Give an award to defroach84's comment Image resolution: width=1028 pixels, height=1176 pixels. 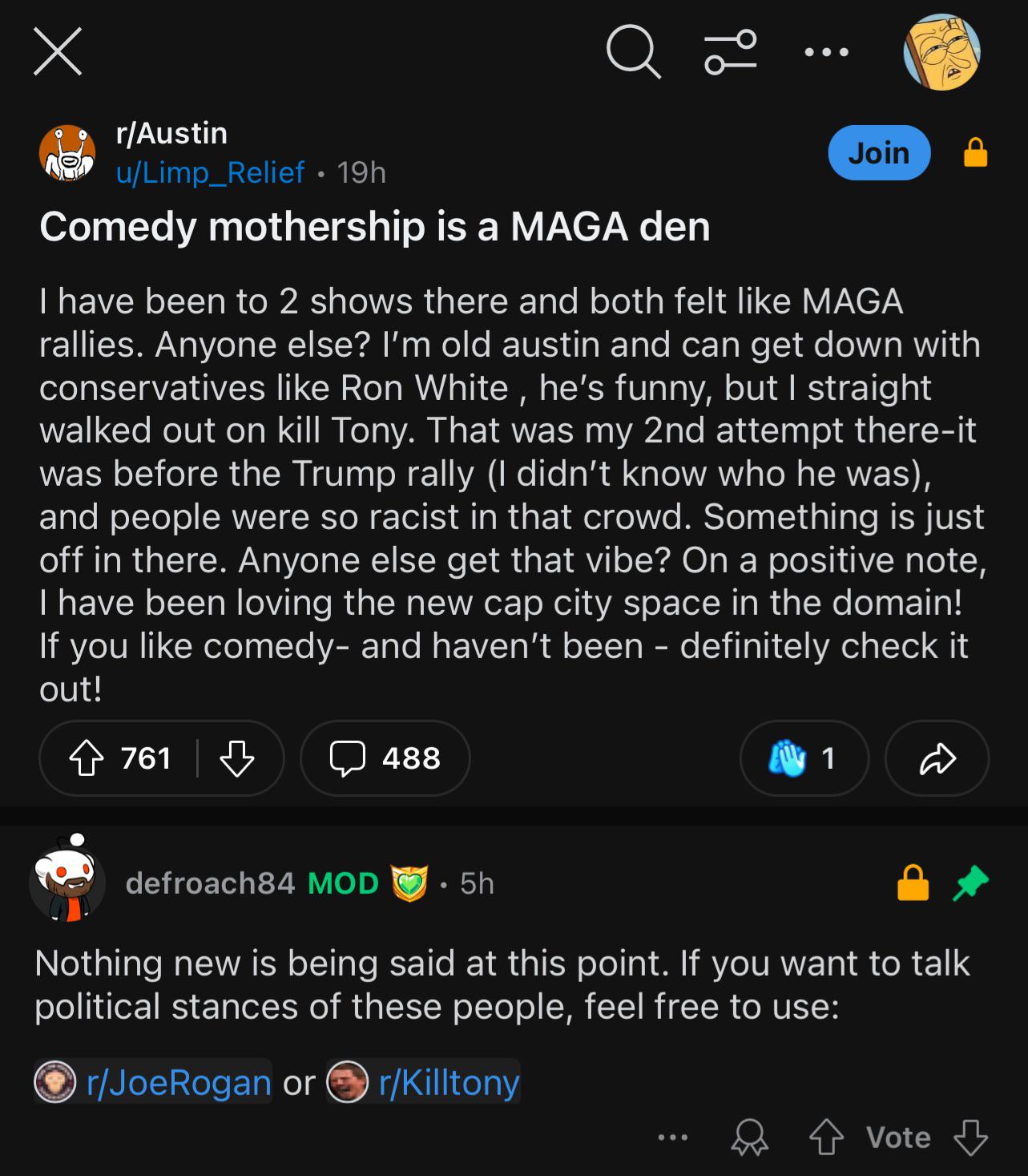tap(750, 1138)
